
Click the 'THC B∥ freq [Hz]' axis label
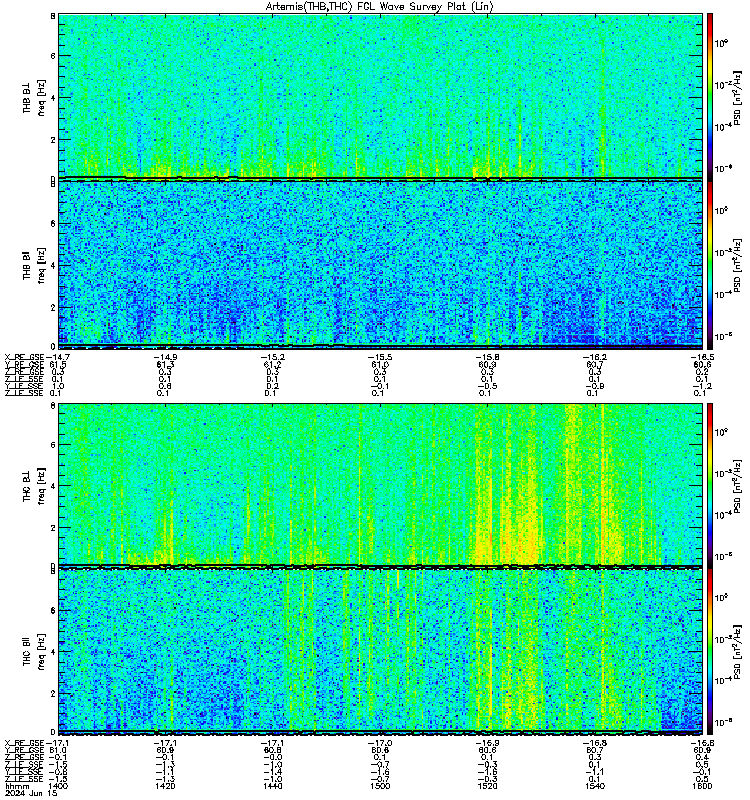coord(34,651)
